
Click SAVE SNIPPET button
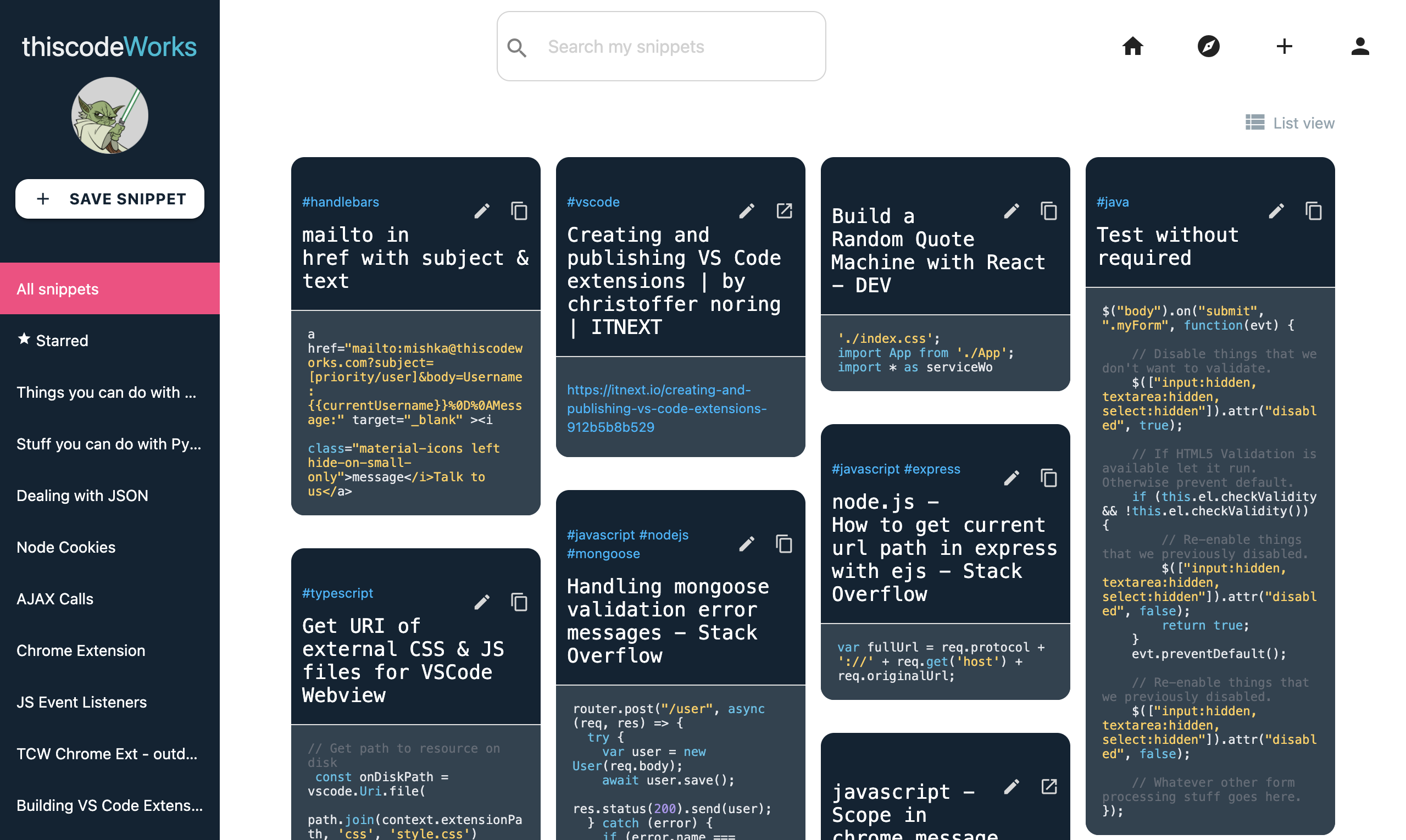coord(110,198)
